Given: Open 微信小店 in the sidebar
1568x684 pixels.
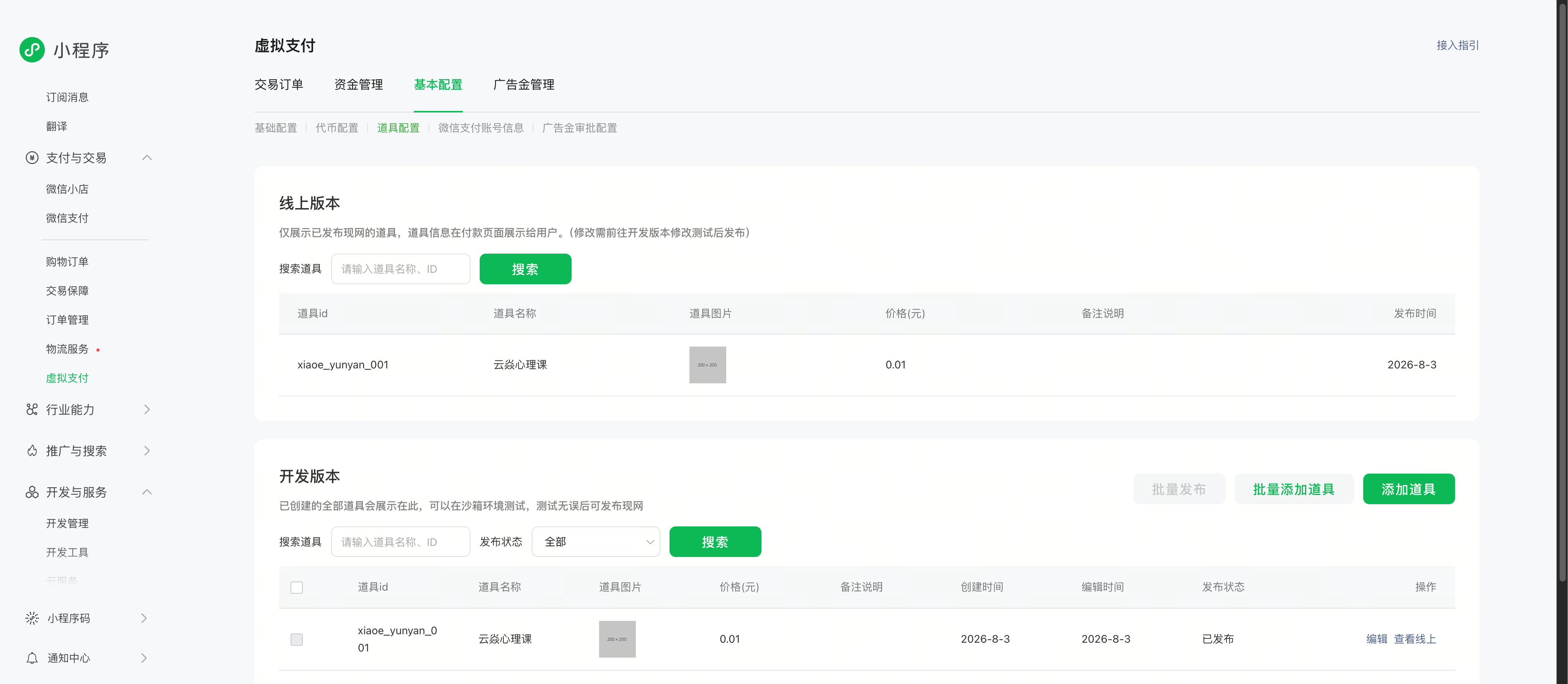Looking at the screenshot, I should coord(67,189).
